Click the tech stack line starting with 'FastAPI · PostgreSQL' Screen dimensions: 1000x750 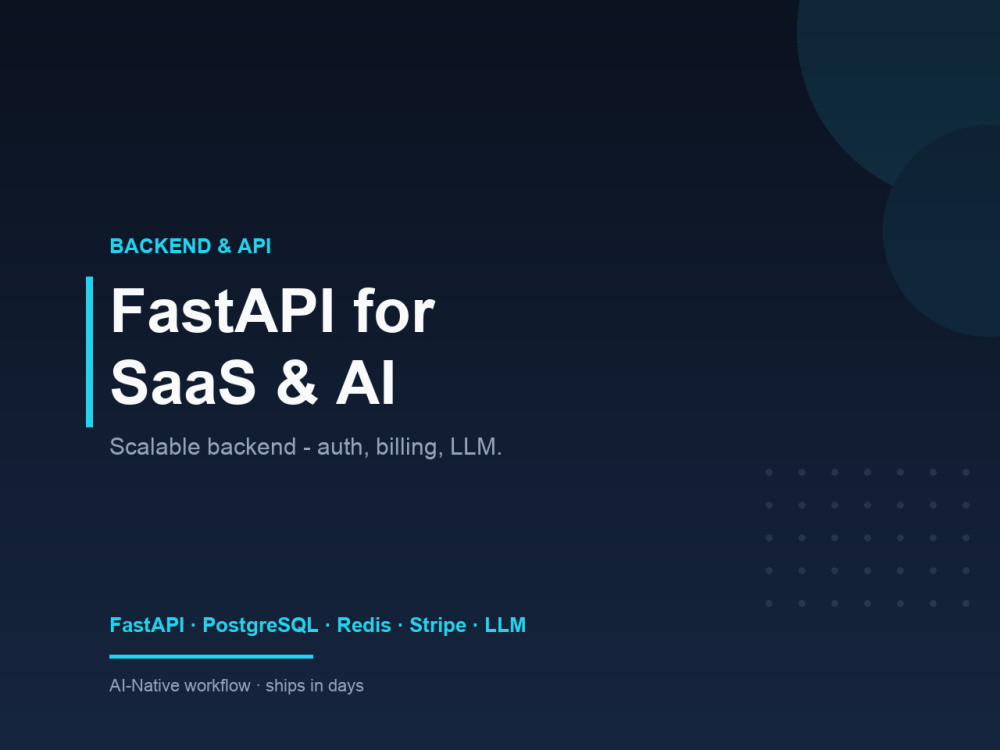(x=318, y=625)
